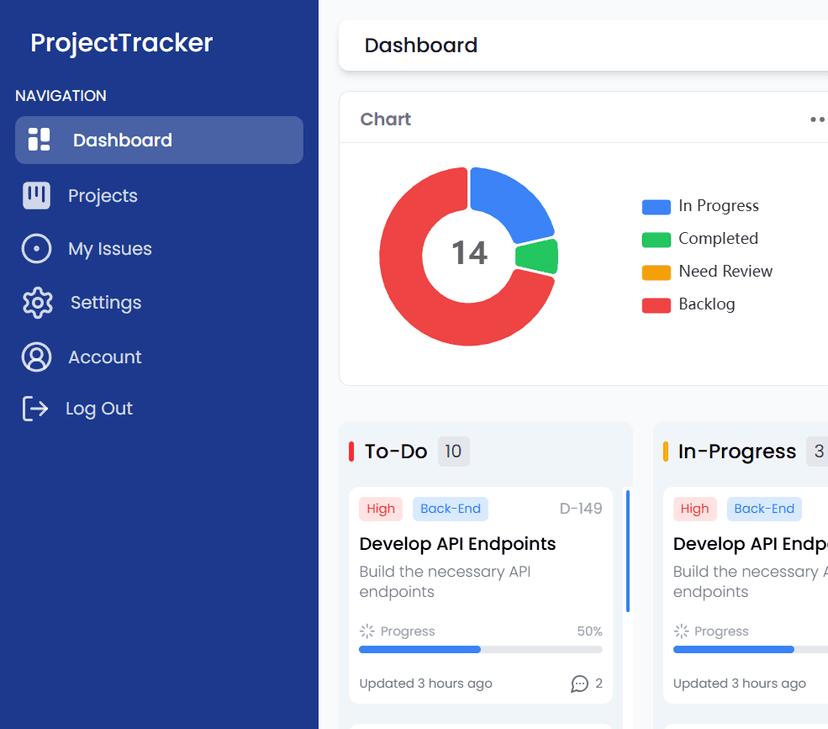The height and width of the screenshot is (729, 828).
Task: Open the Chart options ellipsis menu
Action: pos(817,120)
